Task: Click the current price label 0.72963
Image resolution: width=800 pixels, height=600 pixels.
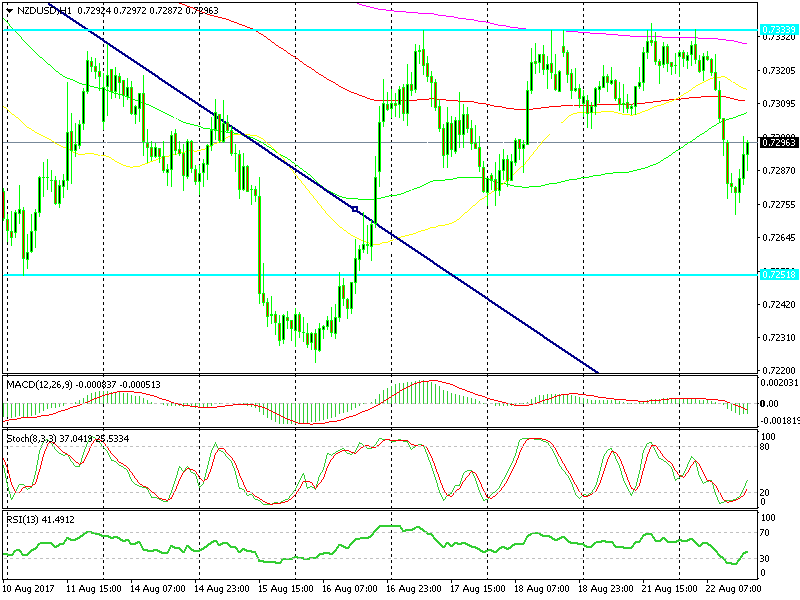Action: point(779,142)
